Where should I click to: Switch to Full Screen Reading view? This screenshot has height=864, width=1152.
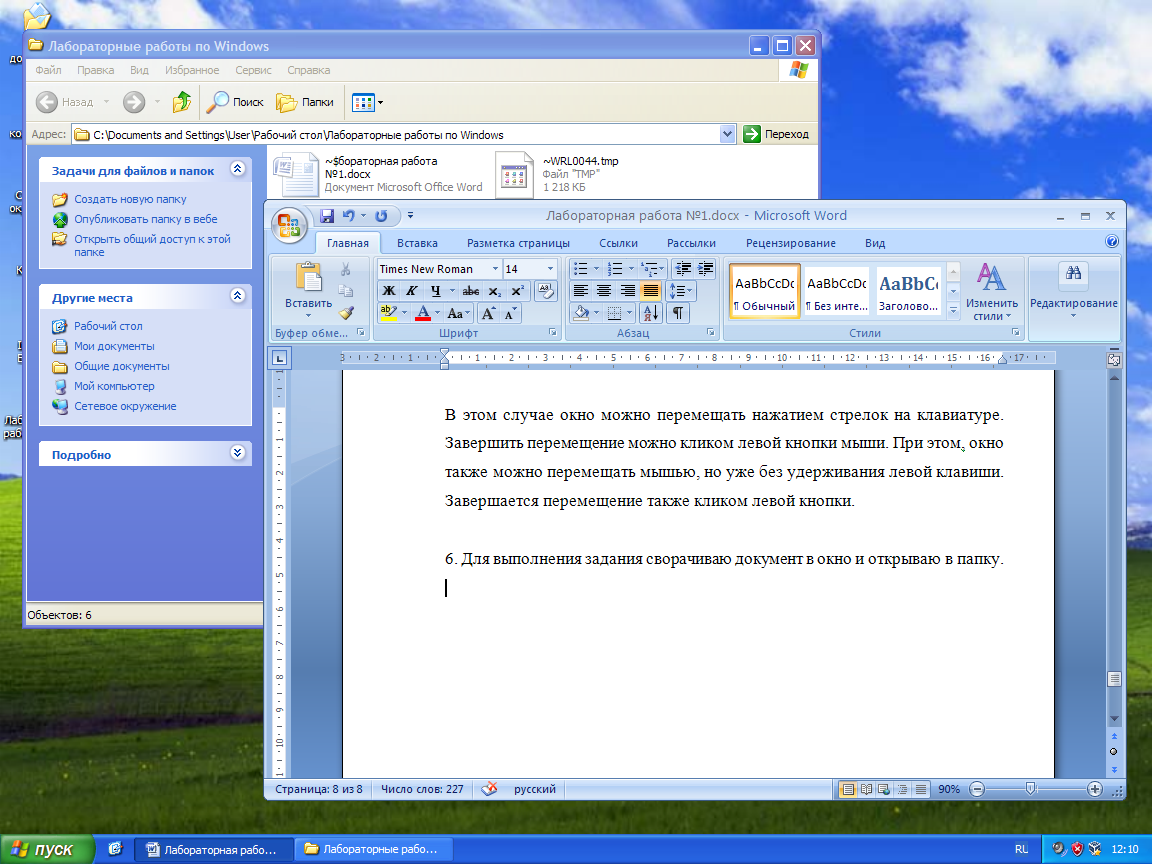click(866, 789)
